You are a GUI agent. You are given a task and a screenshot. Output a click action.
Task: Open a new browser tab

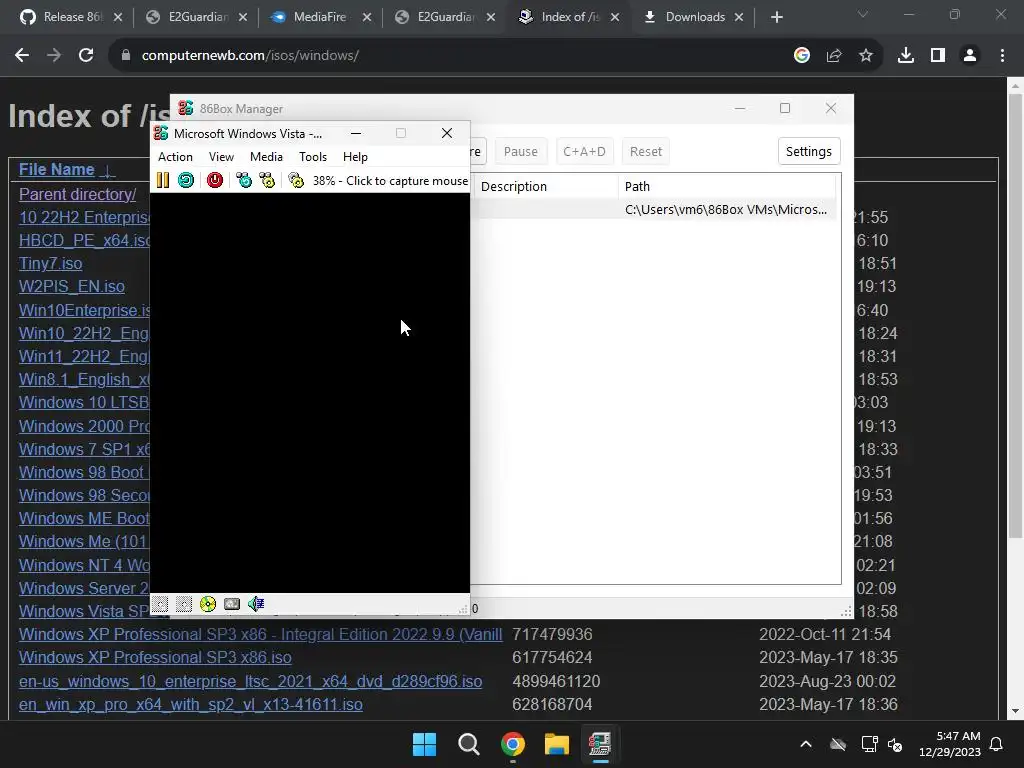[x=776, y=17]
